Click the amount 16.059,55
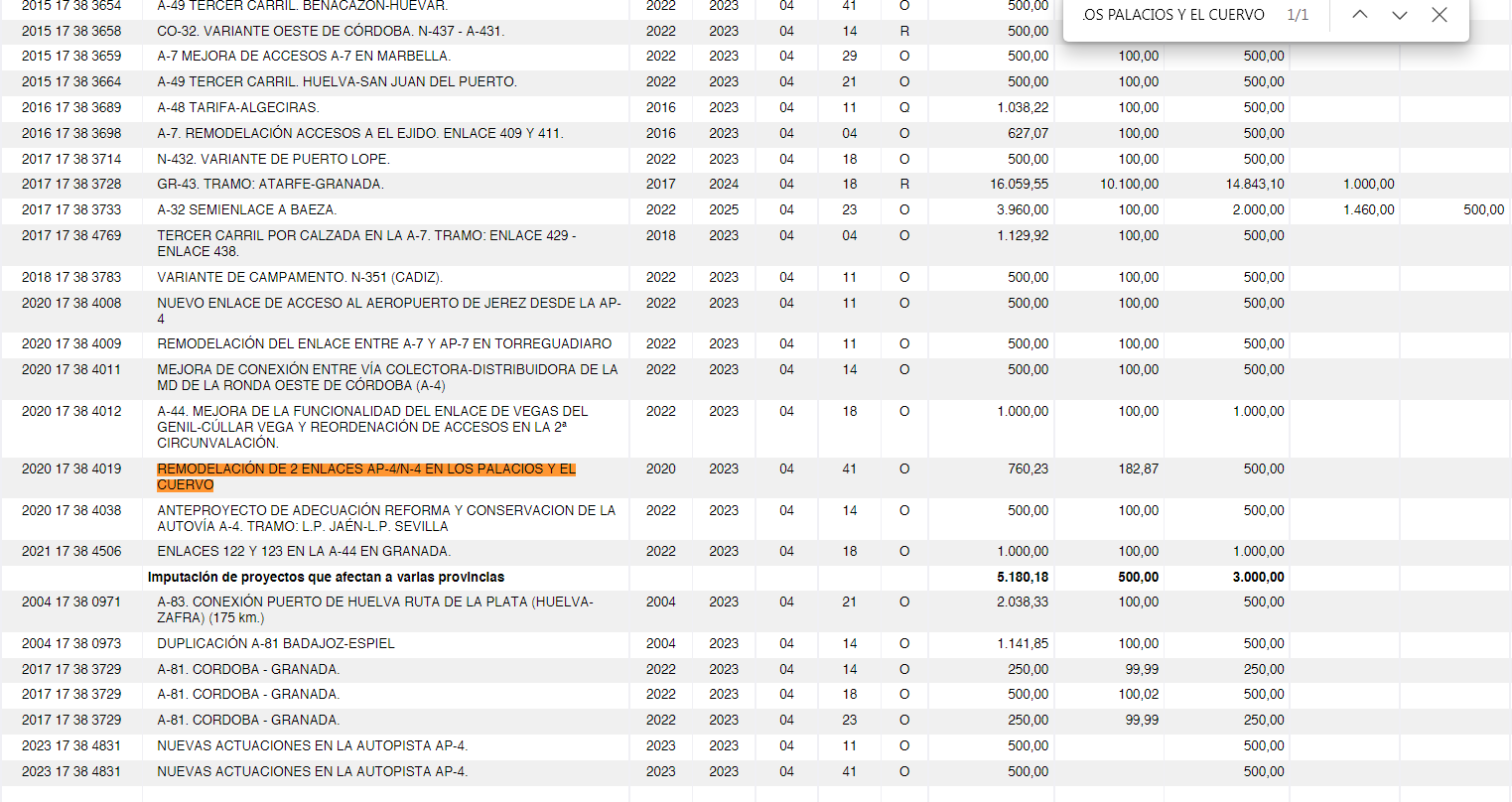 [1019, 185]
